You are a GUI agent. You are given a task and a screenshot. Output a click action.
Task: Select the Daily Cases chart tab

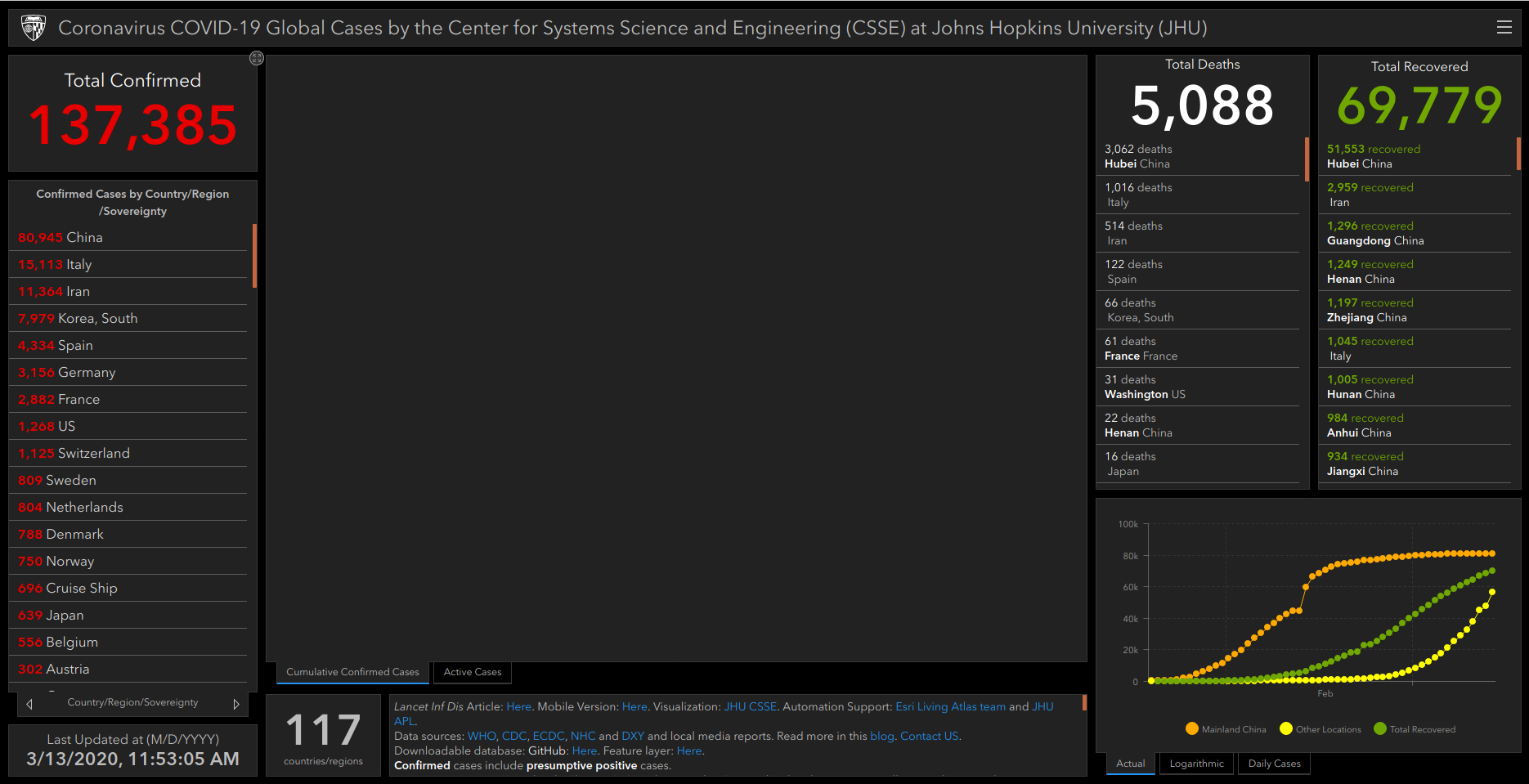(1274, 764)
